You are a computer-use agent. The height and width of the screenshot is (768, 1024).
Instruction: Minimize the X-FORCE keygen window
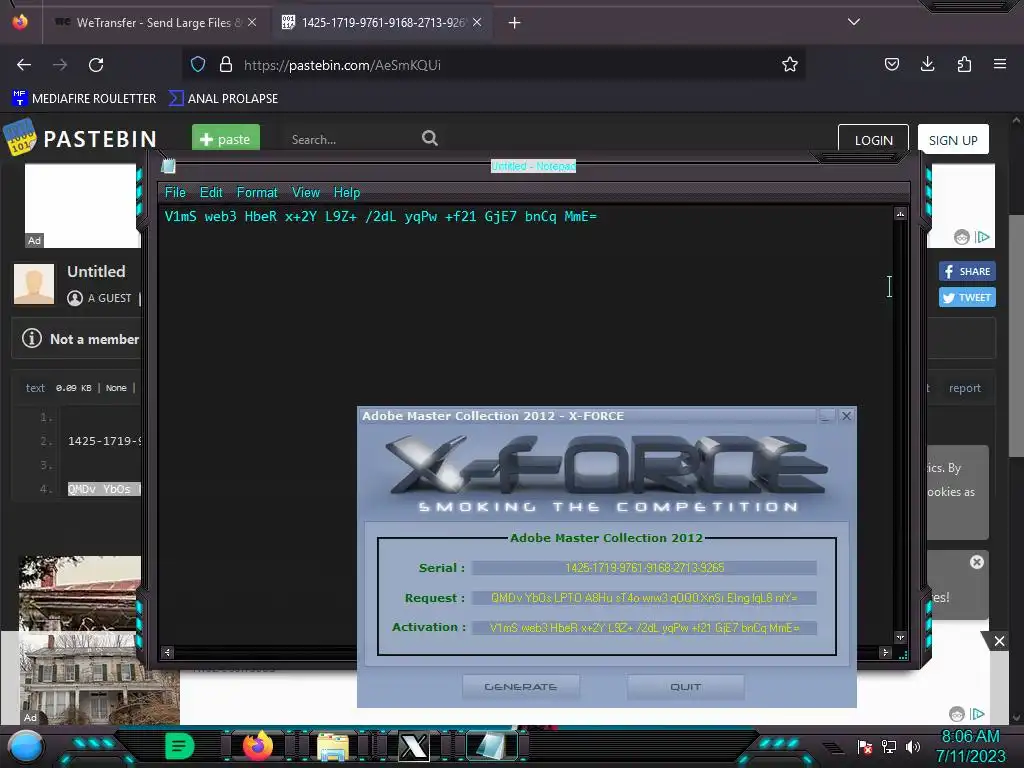[x=826, y=416]
